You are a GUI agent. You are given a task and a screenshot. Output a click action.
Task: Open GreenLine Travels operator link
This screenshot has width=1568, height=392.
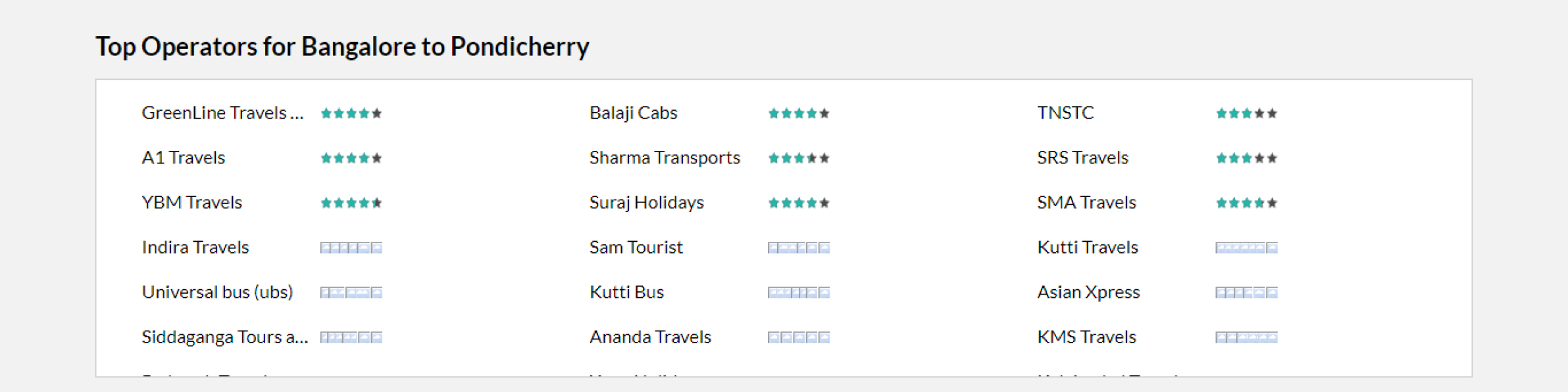click(x=223, y=113)
